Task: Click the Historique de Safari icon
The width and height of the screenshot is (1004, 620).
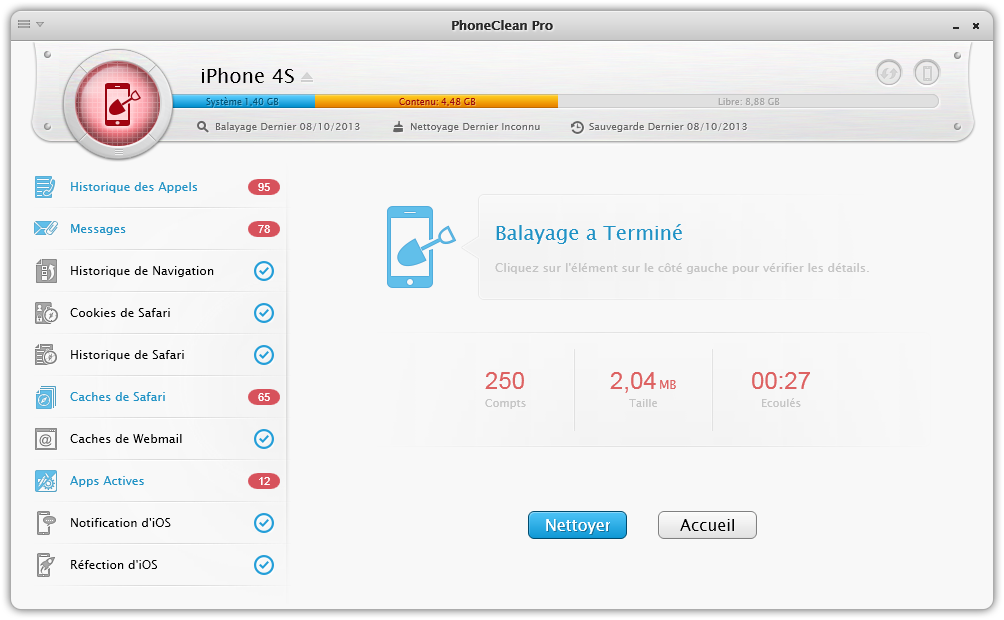Action: [x=46, y=355]
